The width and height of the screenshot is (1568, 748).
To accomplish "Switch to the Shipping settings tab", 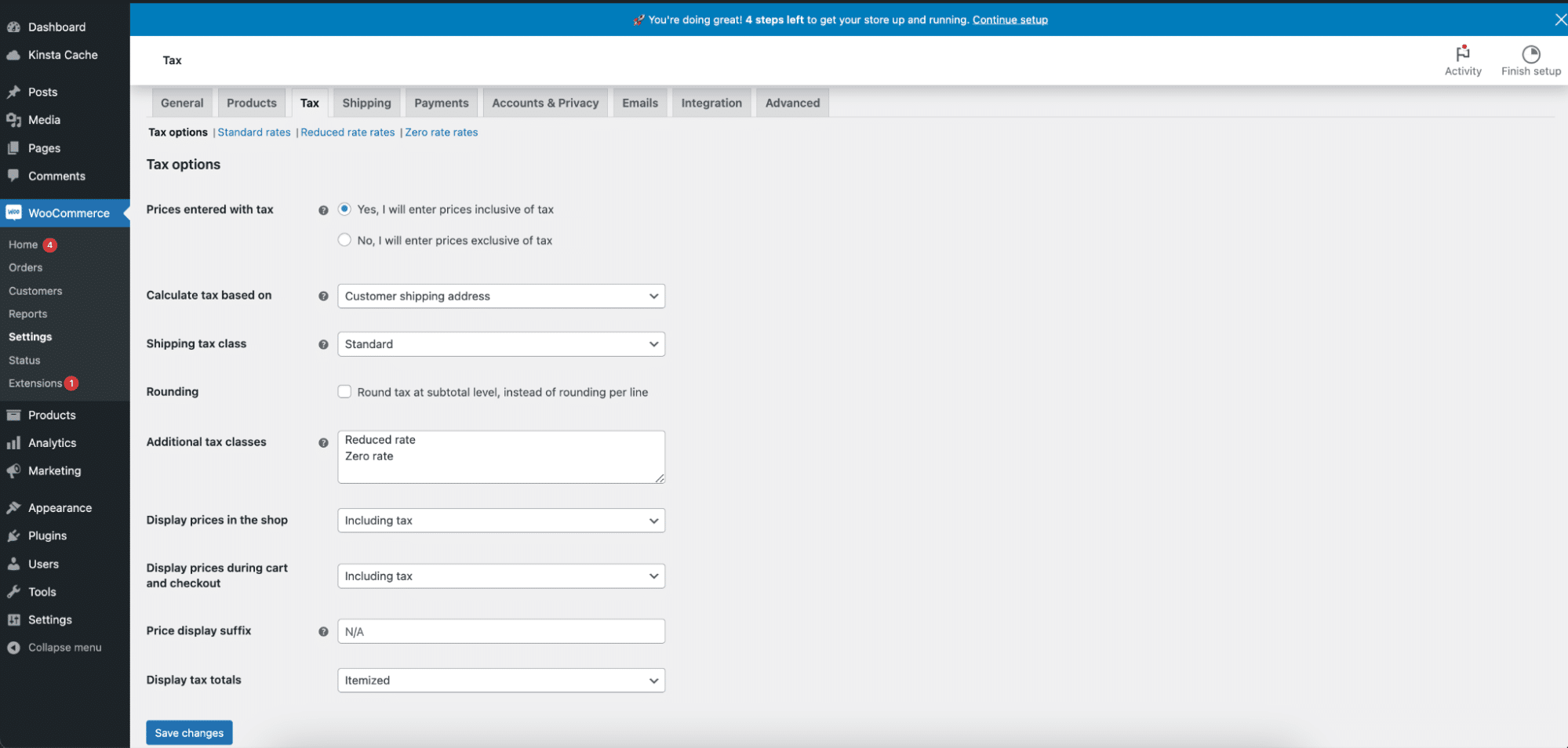I will 366,102.
